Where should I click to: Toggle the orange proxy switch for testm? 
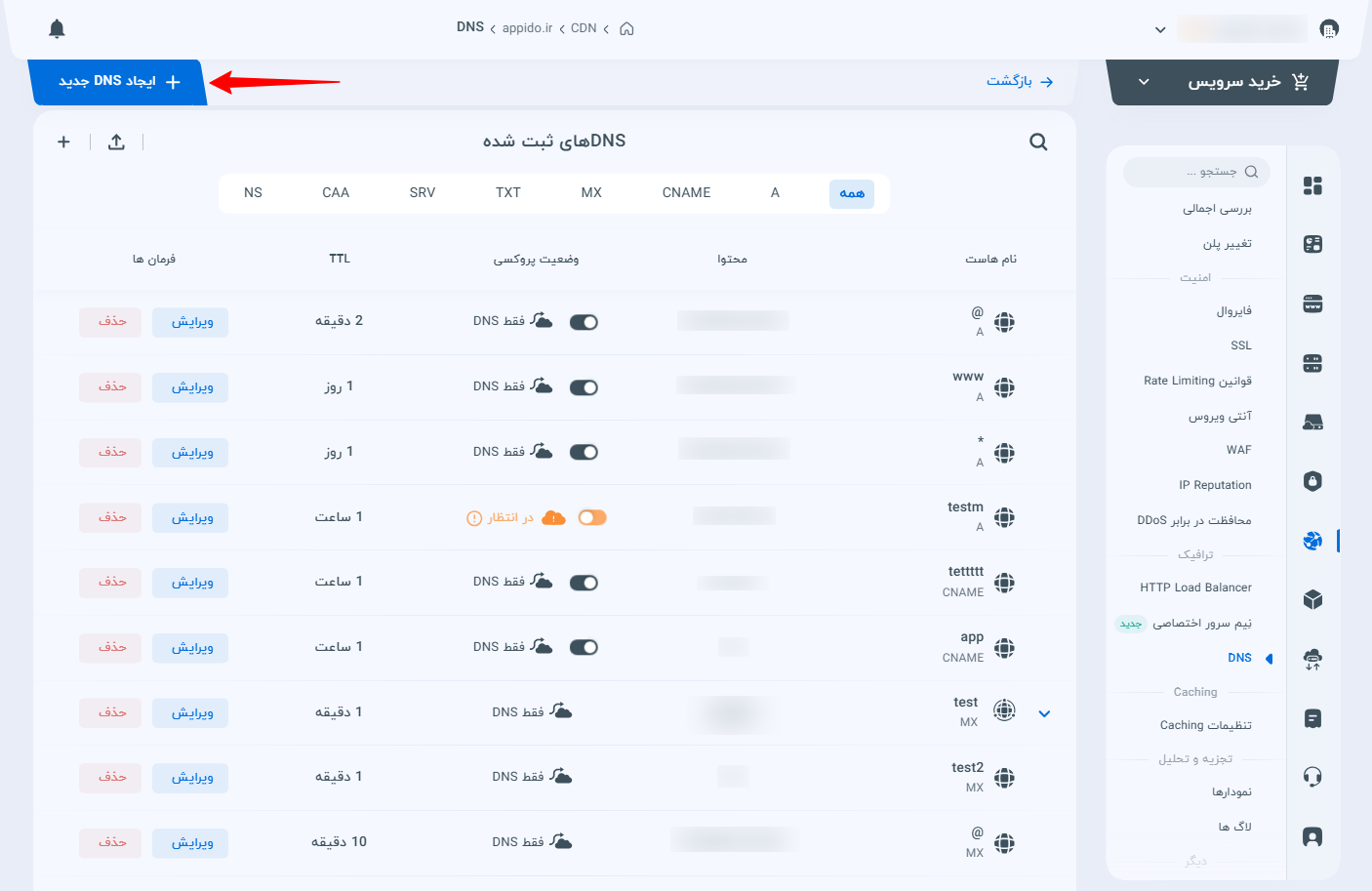tap(592, 517)
